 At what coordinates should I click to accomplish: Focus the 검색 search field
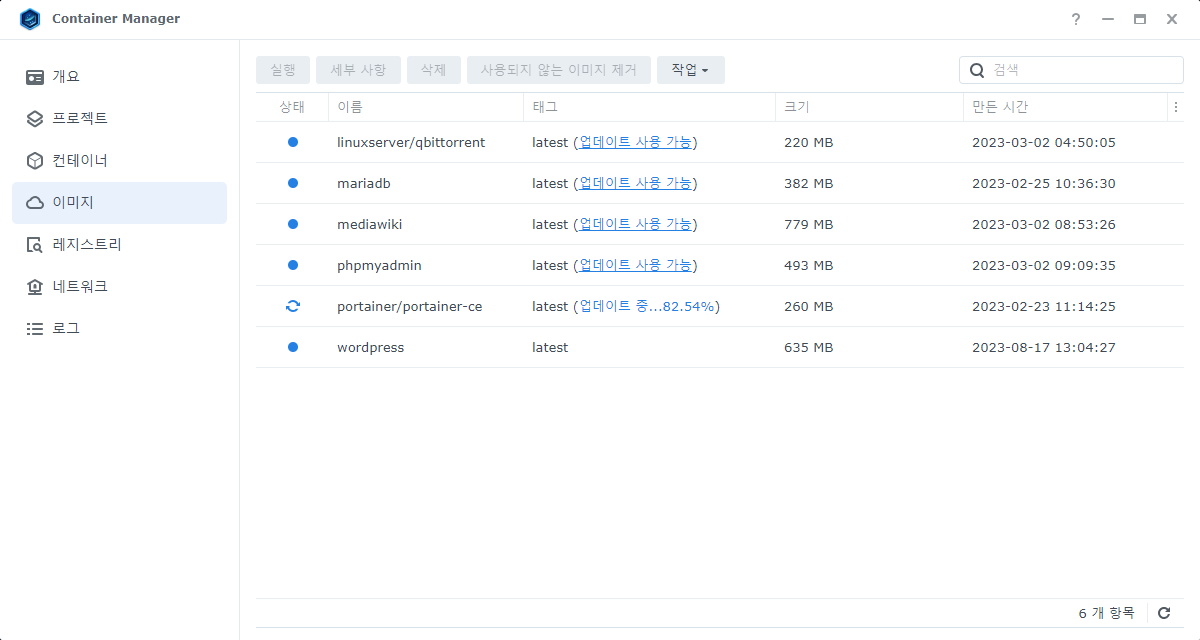1071,70
